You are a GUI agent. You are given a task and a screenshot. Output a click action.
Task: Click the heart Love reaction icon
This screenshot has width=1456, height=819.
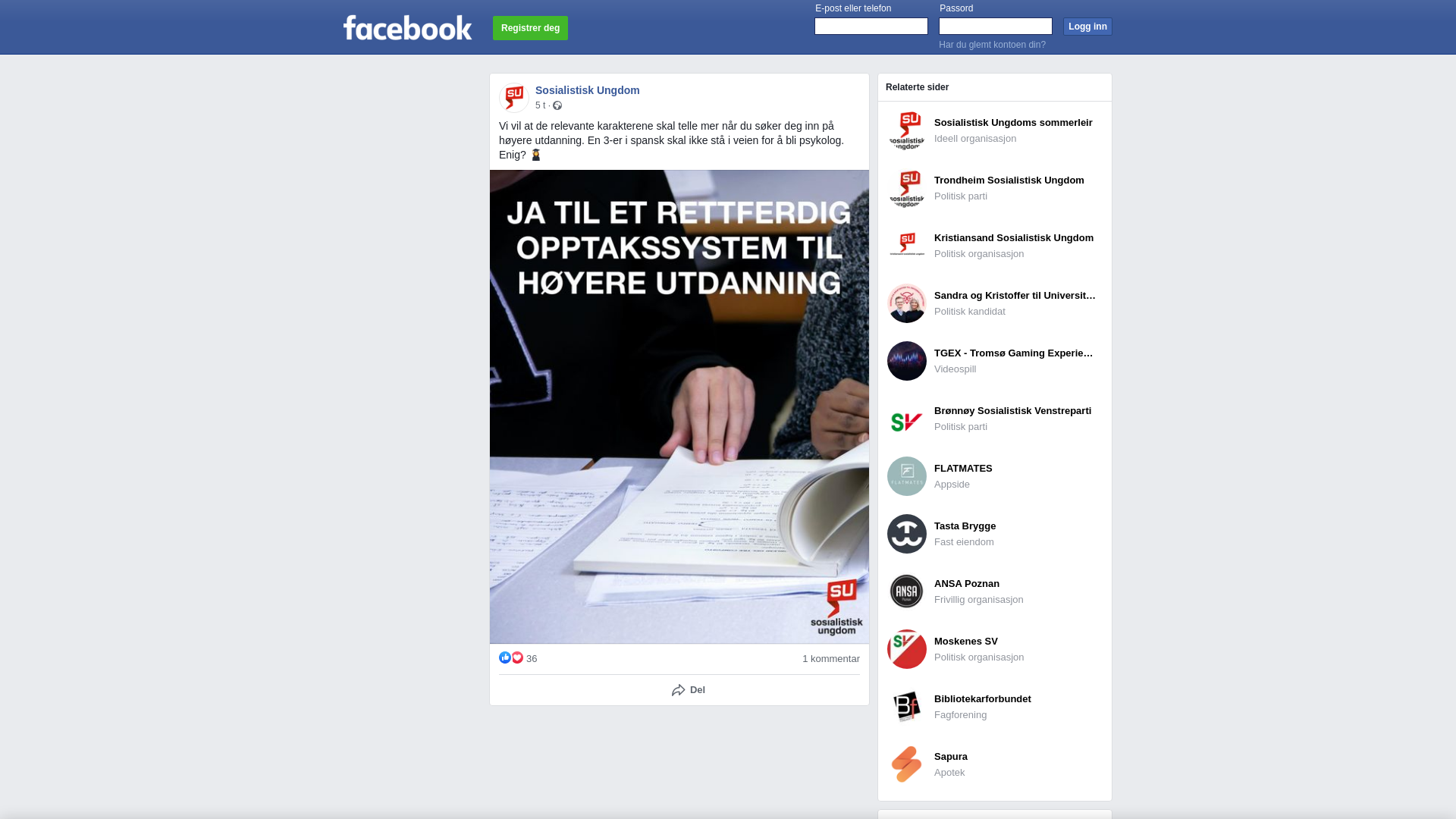click(517, 657)
